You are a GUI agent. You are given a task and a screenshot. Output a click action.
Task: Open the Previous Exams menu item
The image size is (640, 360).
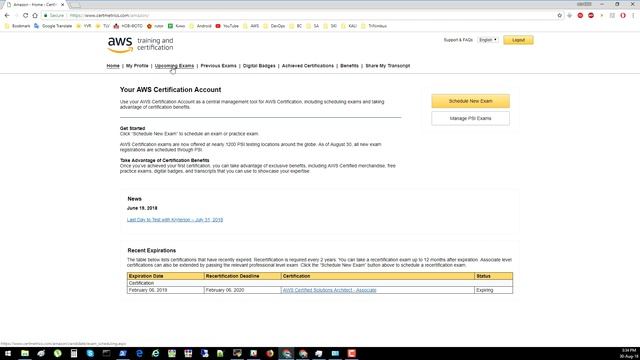(218, 66)
